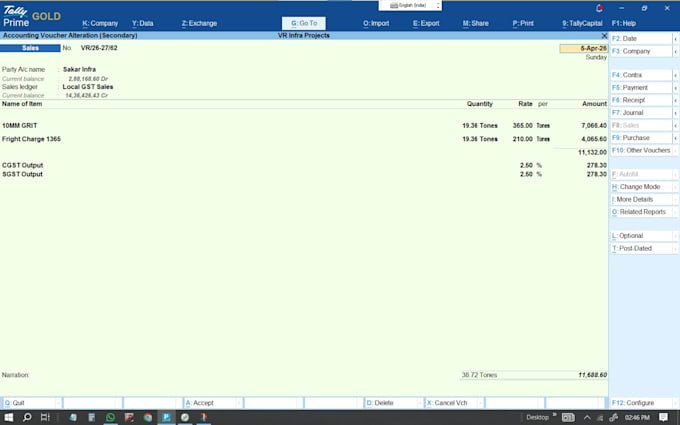The width and height of the screenshot is (680, 425).
Task: Click F2: Date in the side panel
Action: 641,39
